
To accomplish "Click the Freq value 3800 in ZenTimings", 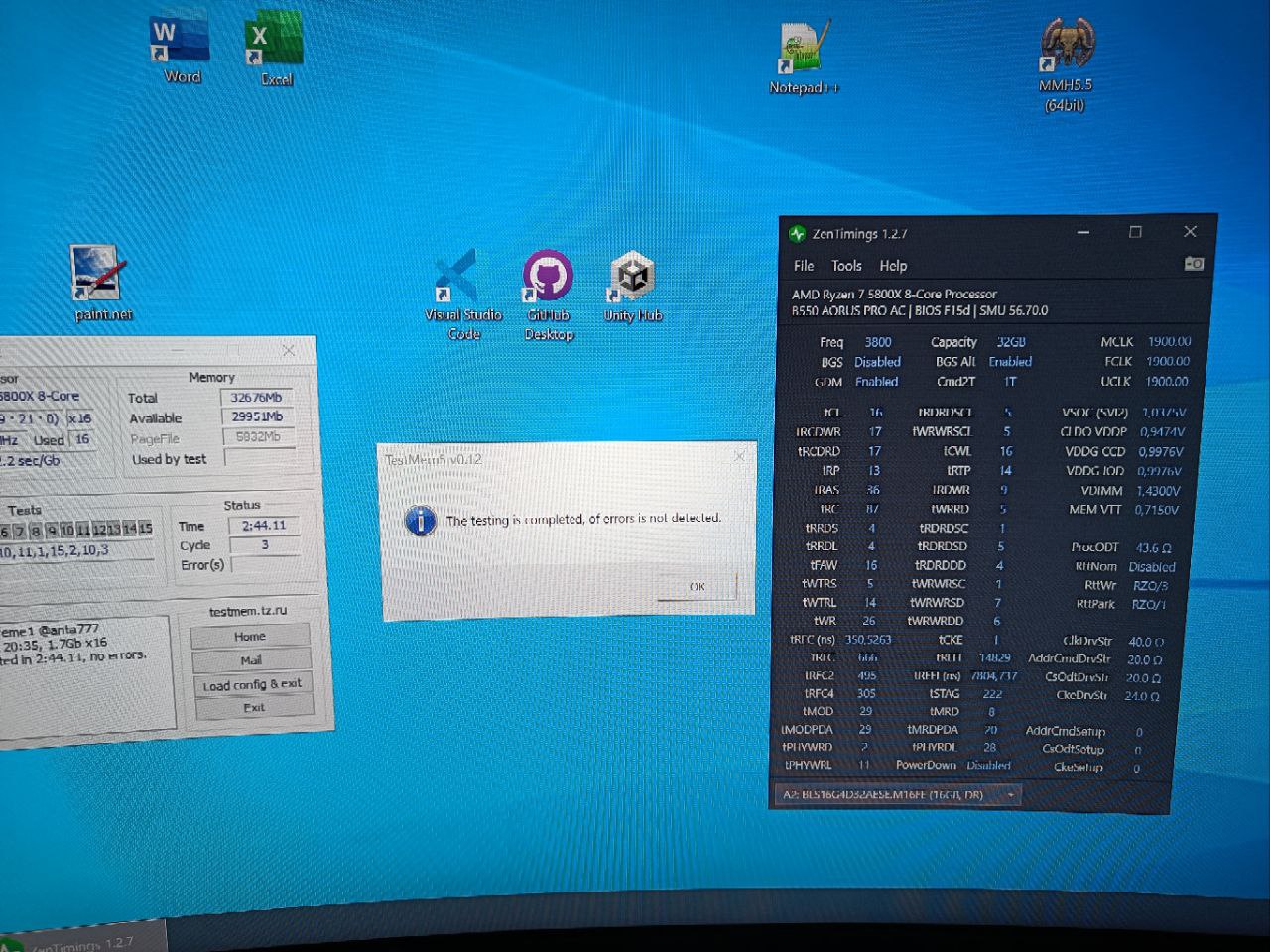I will point(877,342).
